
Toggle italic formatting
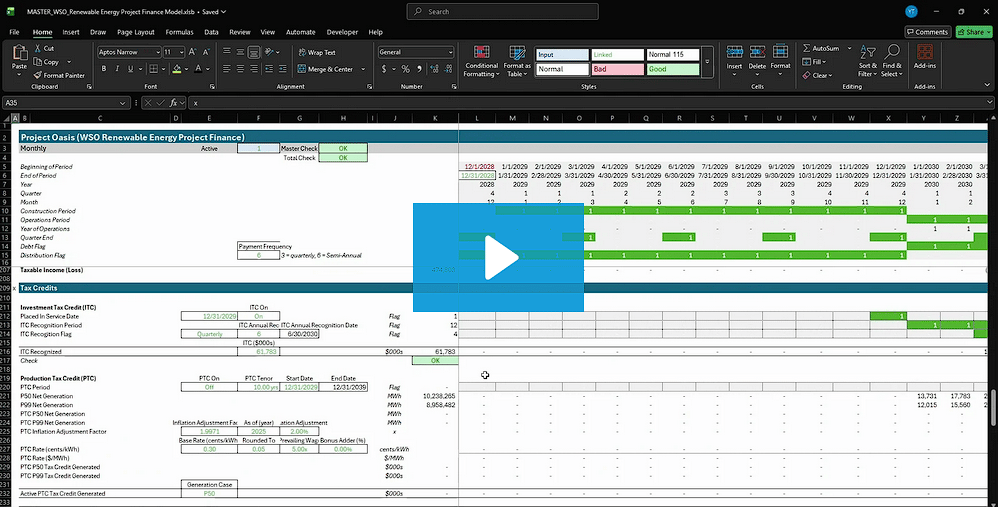tap(117, 69)
